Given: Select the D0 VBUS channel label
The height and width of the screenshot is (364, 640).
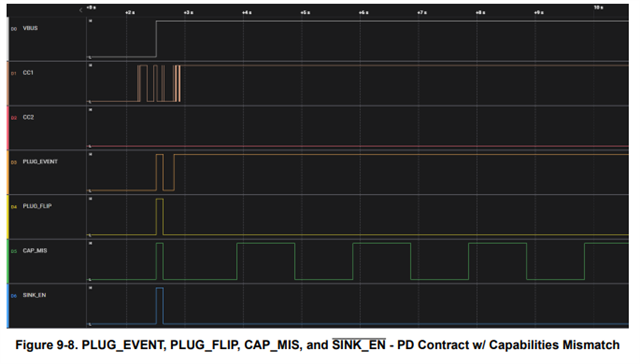Looking at the screenshot, I should [x=24, y=28].
